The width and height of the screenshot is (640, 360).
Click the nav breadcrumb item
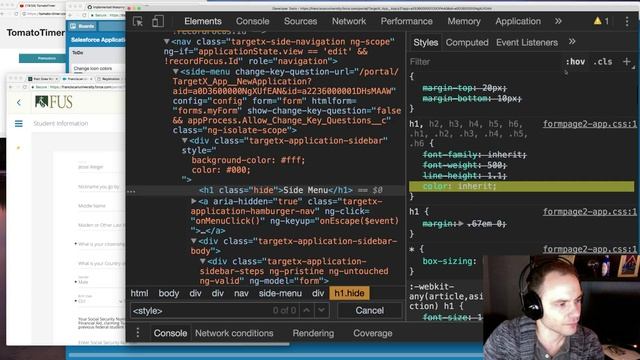tap(241, 293)
